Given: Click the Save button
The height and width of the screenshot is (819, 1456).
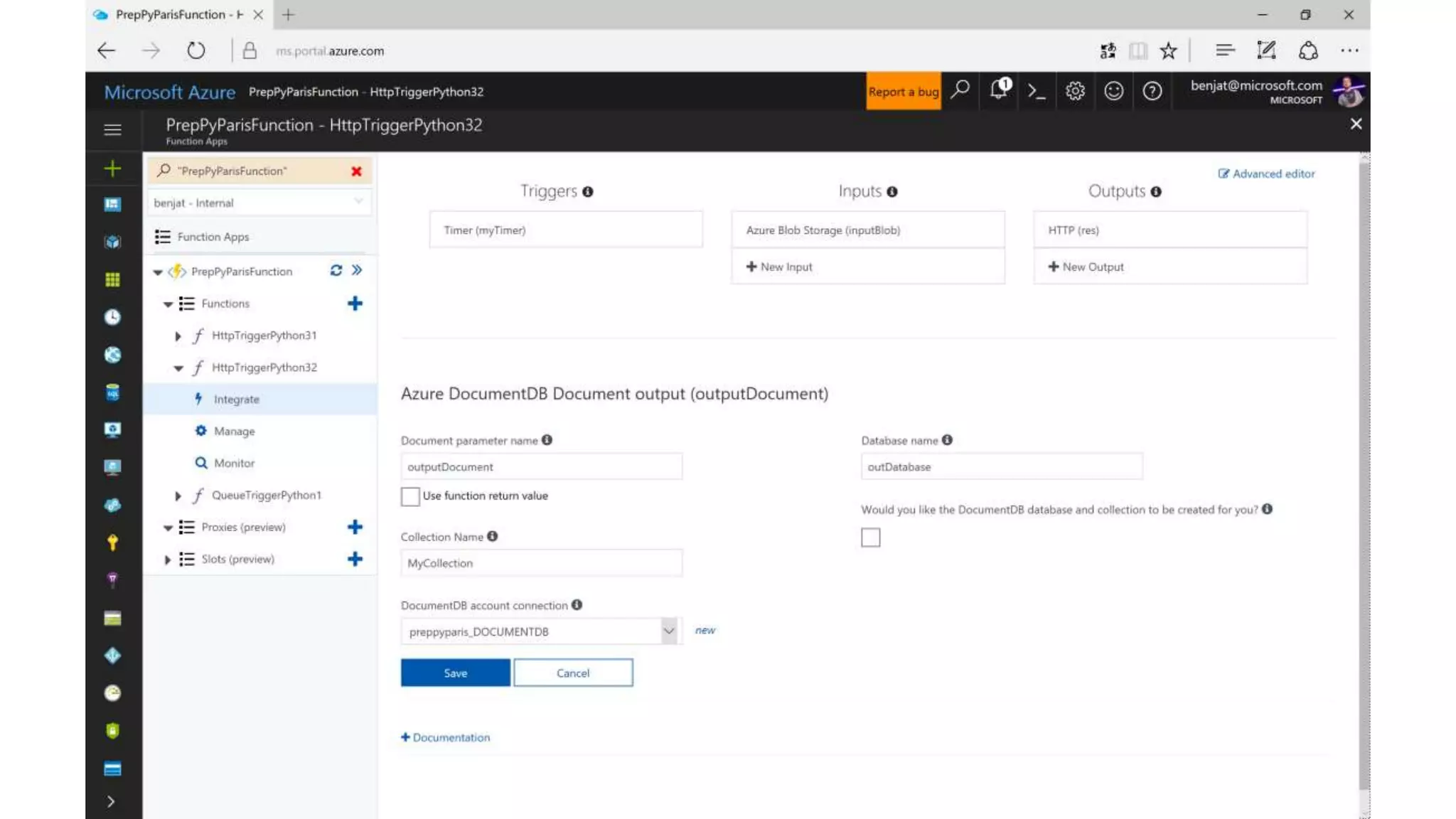Looking at the screenshot, I should [455, 673].
